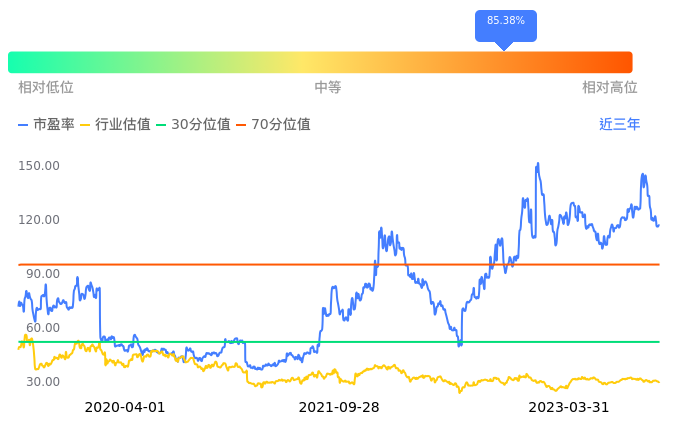This screenshot has width=686, height=442.
Task: Select the 相对高位 label
Action: tap(610, 88)
